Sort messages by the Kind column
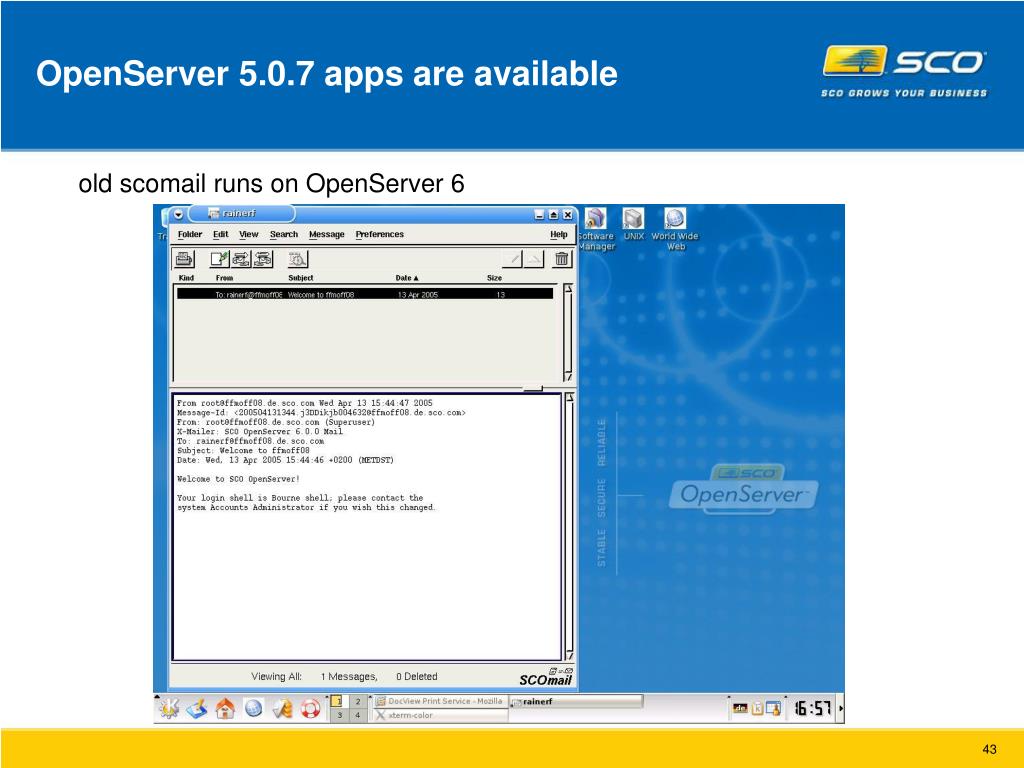The height and width of the screenshot is (768, 1024). click(x=186, y=278)
